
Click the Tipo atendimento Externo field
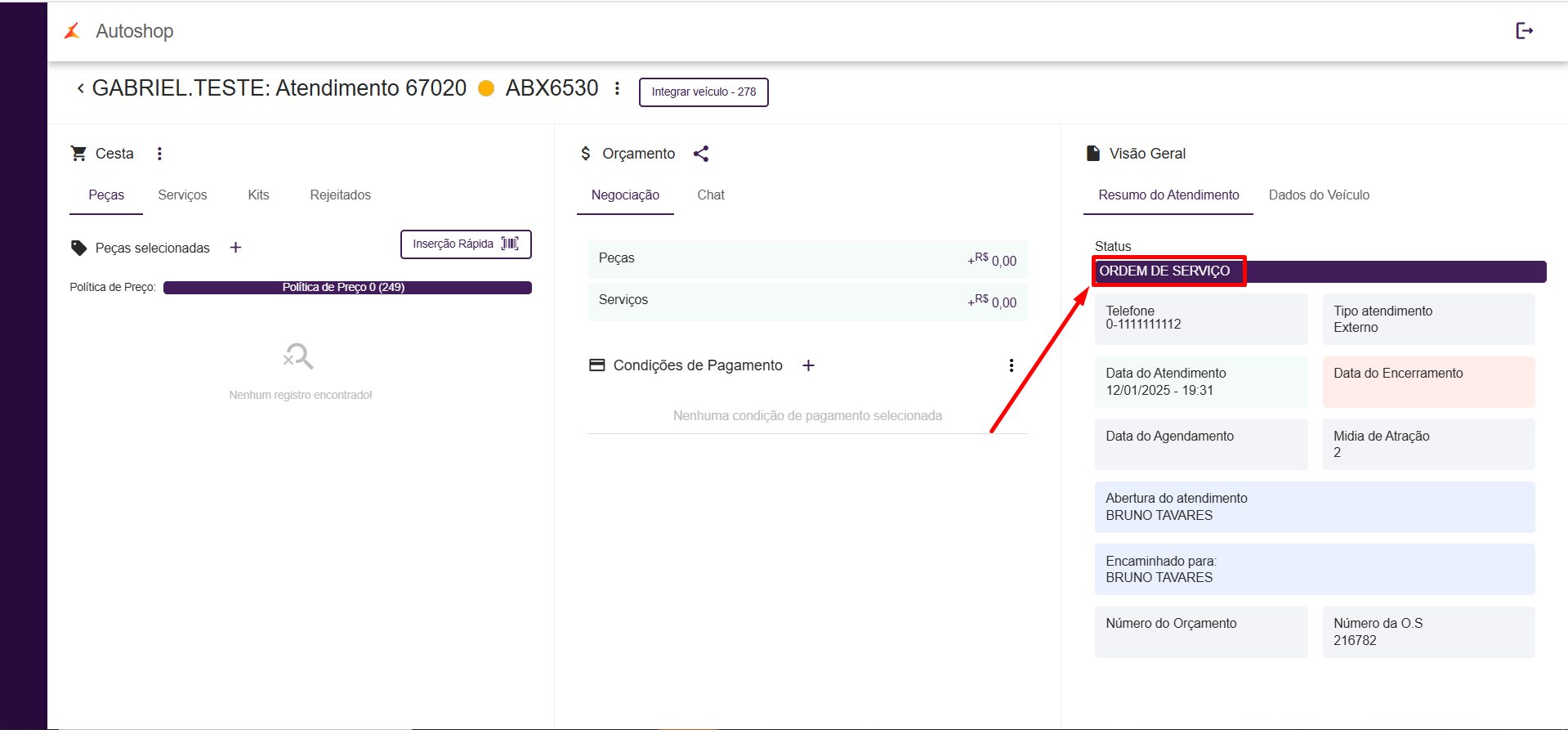1429,319
